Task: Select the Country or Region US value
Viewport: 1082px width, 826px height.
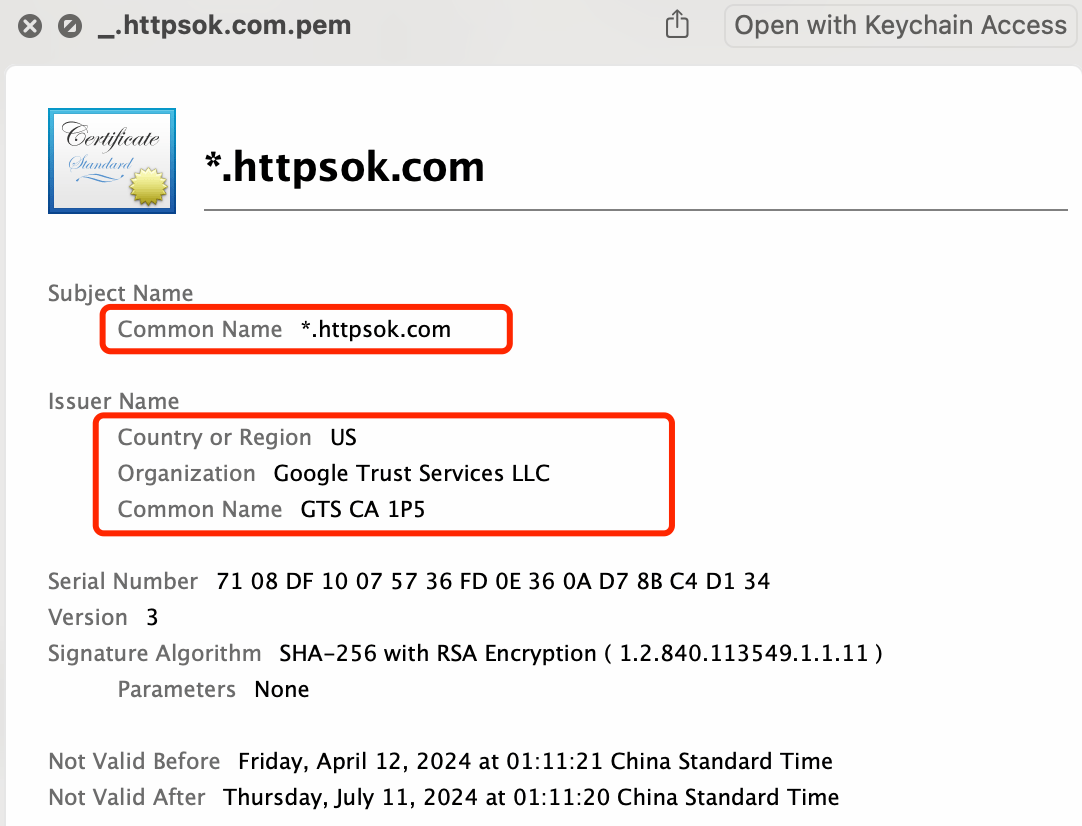Action: click(x=343, y=437)
